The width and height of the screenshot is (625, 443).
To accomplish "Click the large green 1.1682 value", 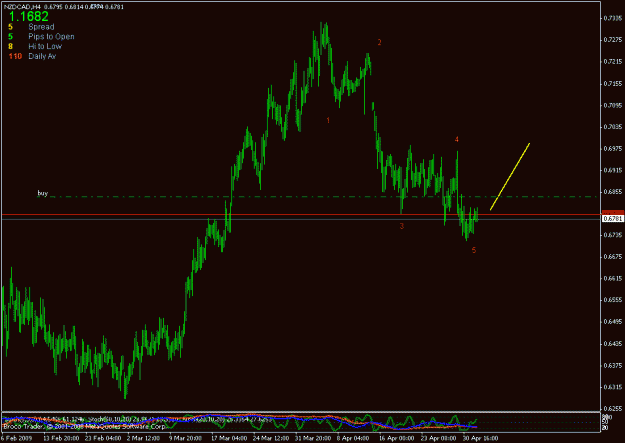I will coord(29,16).
